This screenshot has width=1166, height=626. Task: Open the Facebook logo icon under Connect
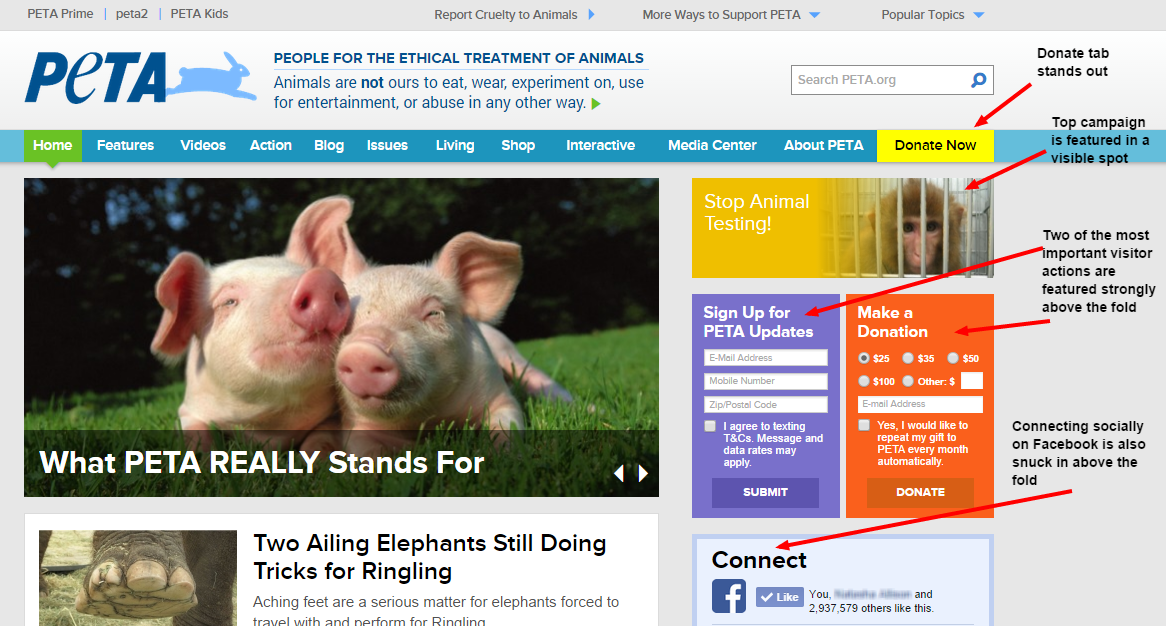729,596
